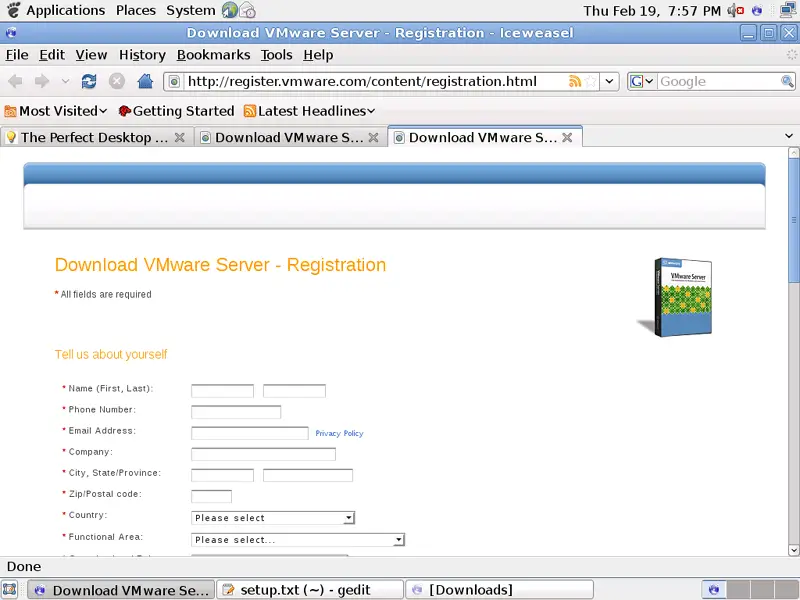Go forward with the Forward arrow button
Viewport: 800px width, 600px height.
(x=42, y=81)
